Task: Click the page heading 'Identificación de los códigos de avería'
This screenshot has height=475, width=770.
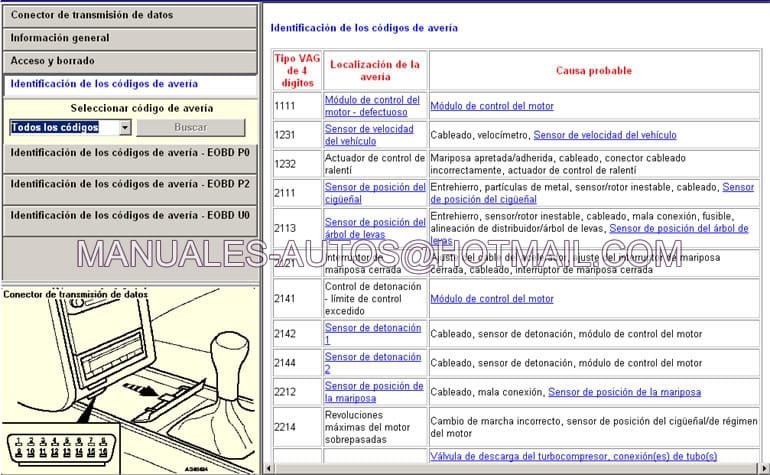Action: [364, 28]
